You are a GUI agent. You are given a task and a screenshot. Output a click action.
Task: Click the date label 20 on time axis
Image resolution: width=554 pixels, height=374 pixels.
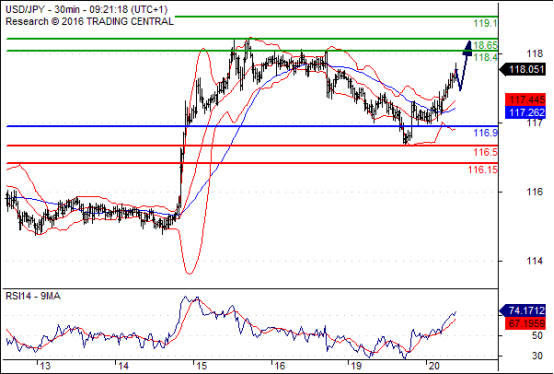pos(434,366)
